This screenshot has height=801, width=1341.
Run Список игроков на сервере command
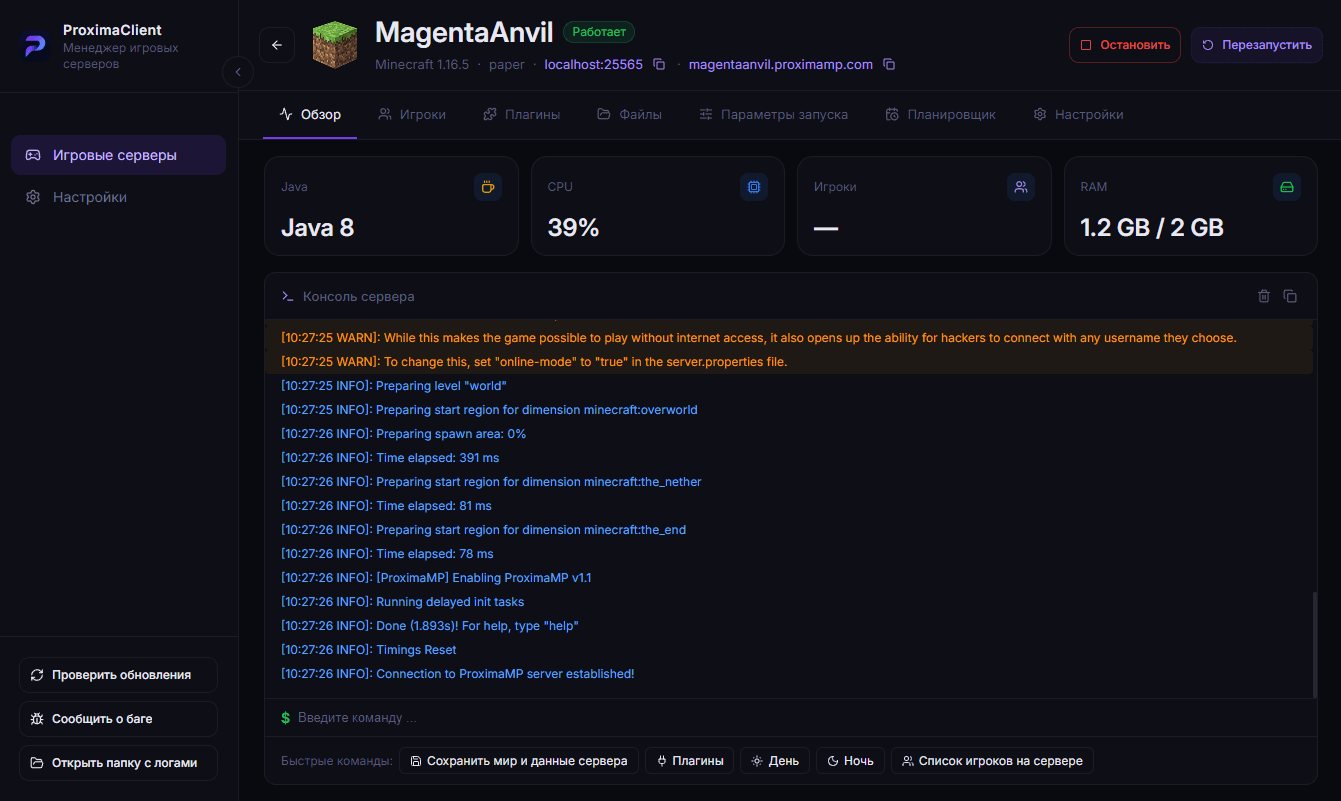992,761
